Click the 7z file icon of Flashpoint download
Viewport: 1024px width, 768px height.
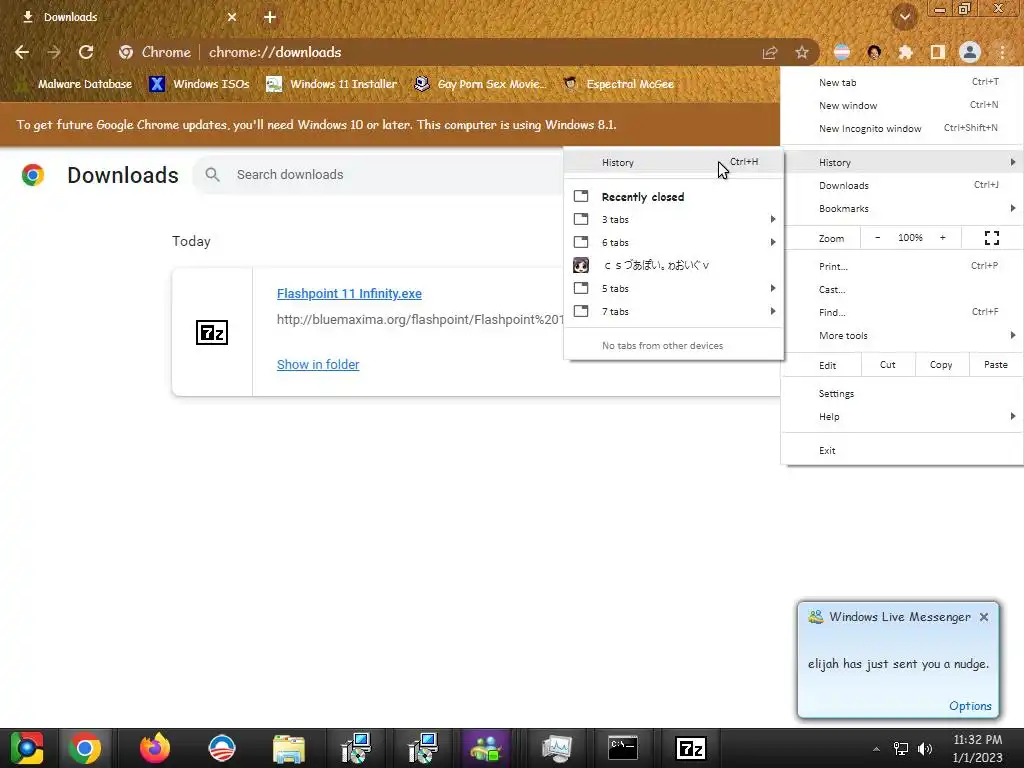coord(212,332)
